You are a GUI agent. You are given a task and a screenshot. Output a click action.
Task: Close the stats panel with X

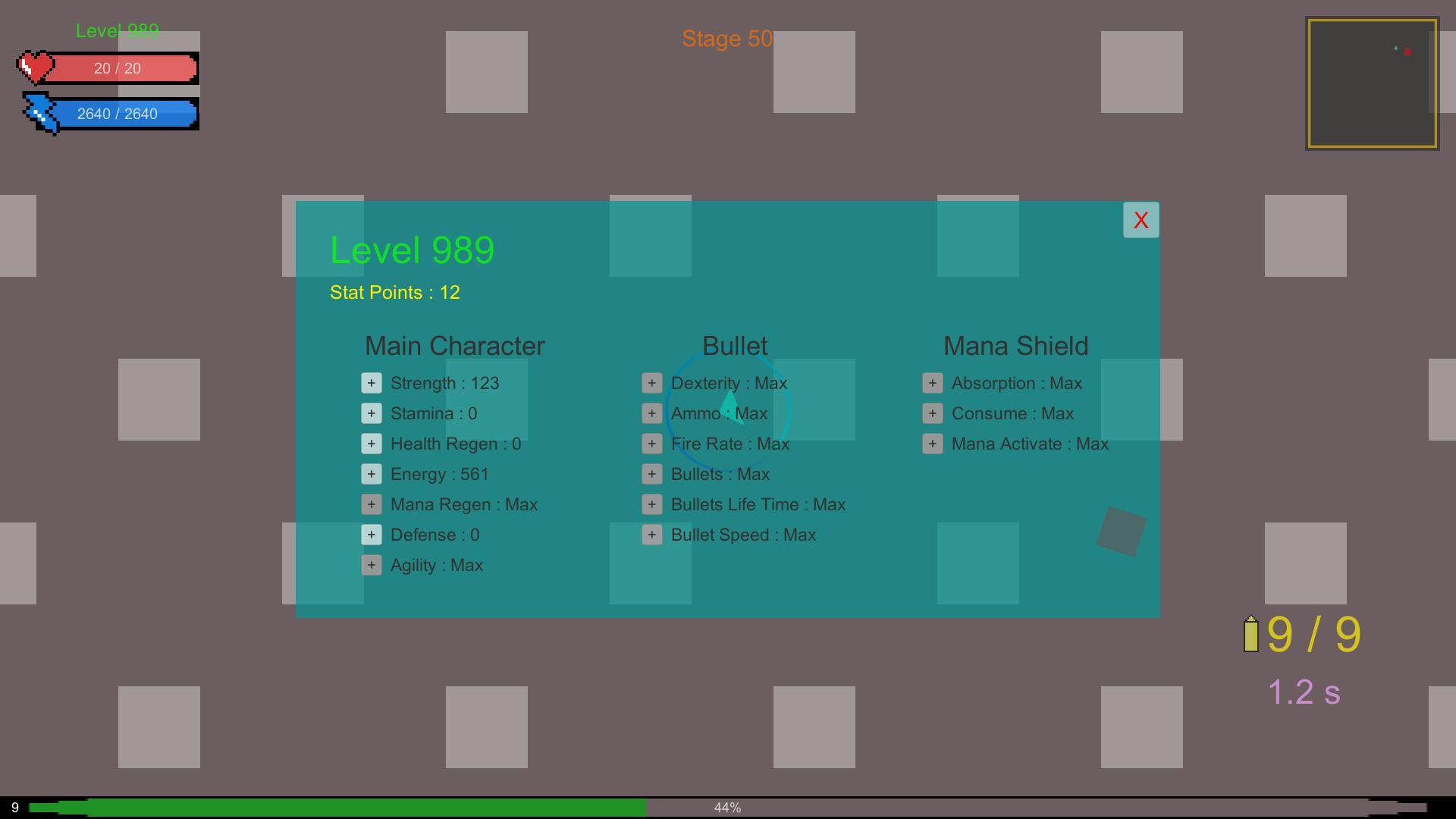click(x=1141, y=220)
